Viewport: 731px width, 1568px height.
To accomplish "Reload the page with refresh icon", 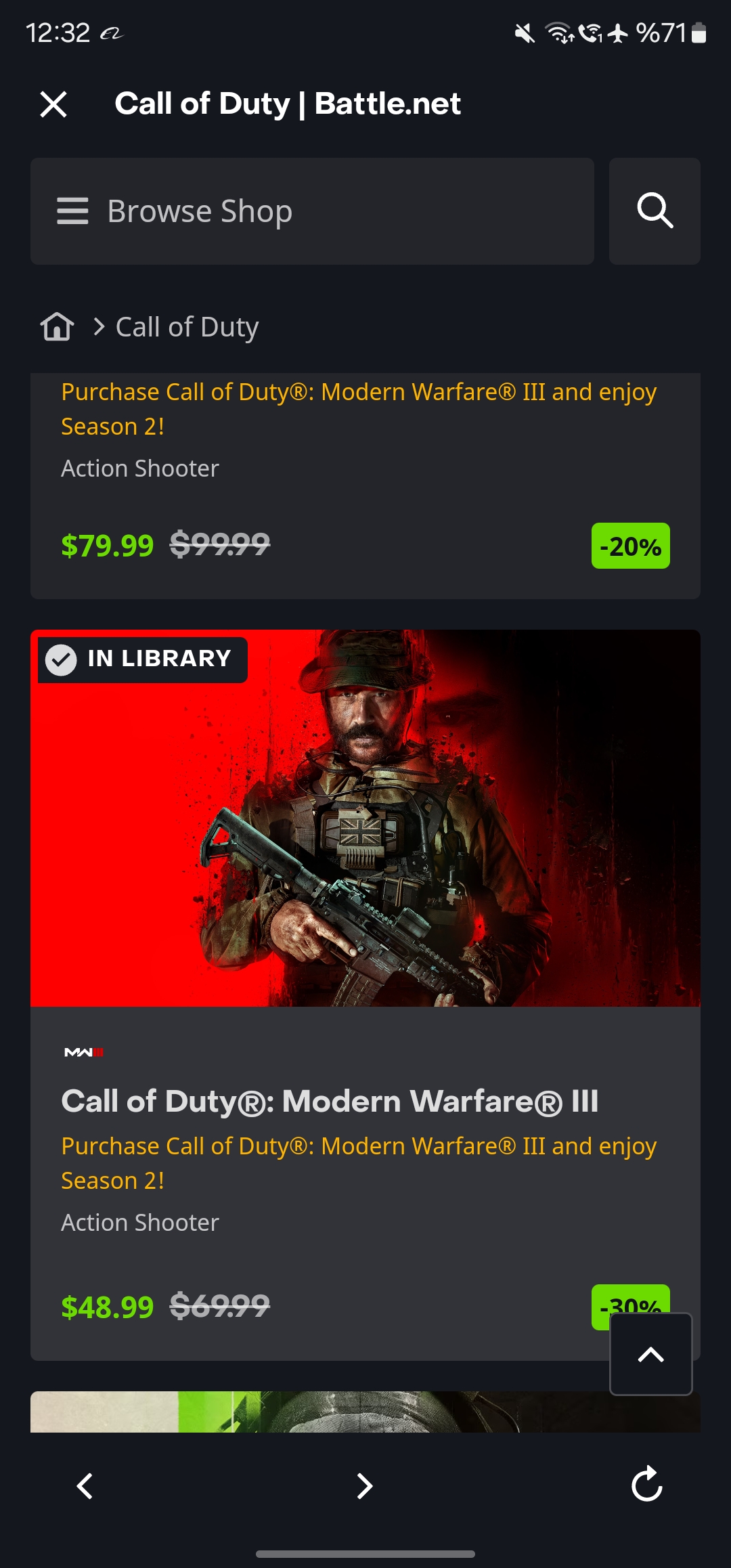I will coord(646,1484).
